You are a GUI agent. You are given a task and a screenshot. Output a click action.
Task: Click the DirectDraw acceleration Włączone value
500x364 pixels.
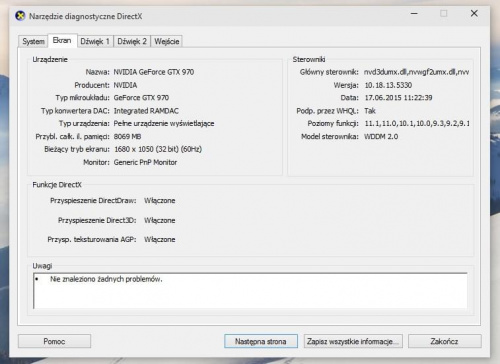click(160, 201)
